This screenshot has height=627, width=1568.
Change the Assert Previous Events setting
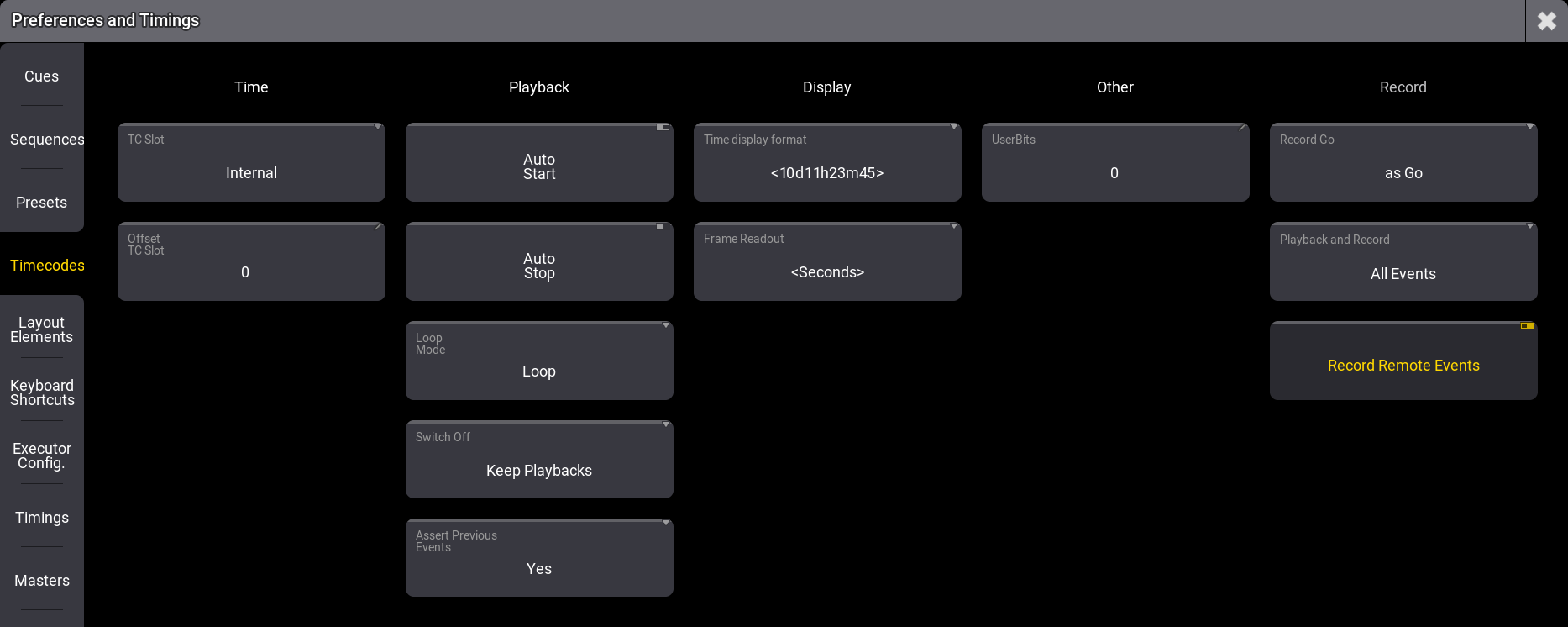click(x=539, y=557)
